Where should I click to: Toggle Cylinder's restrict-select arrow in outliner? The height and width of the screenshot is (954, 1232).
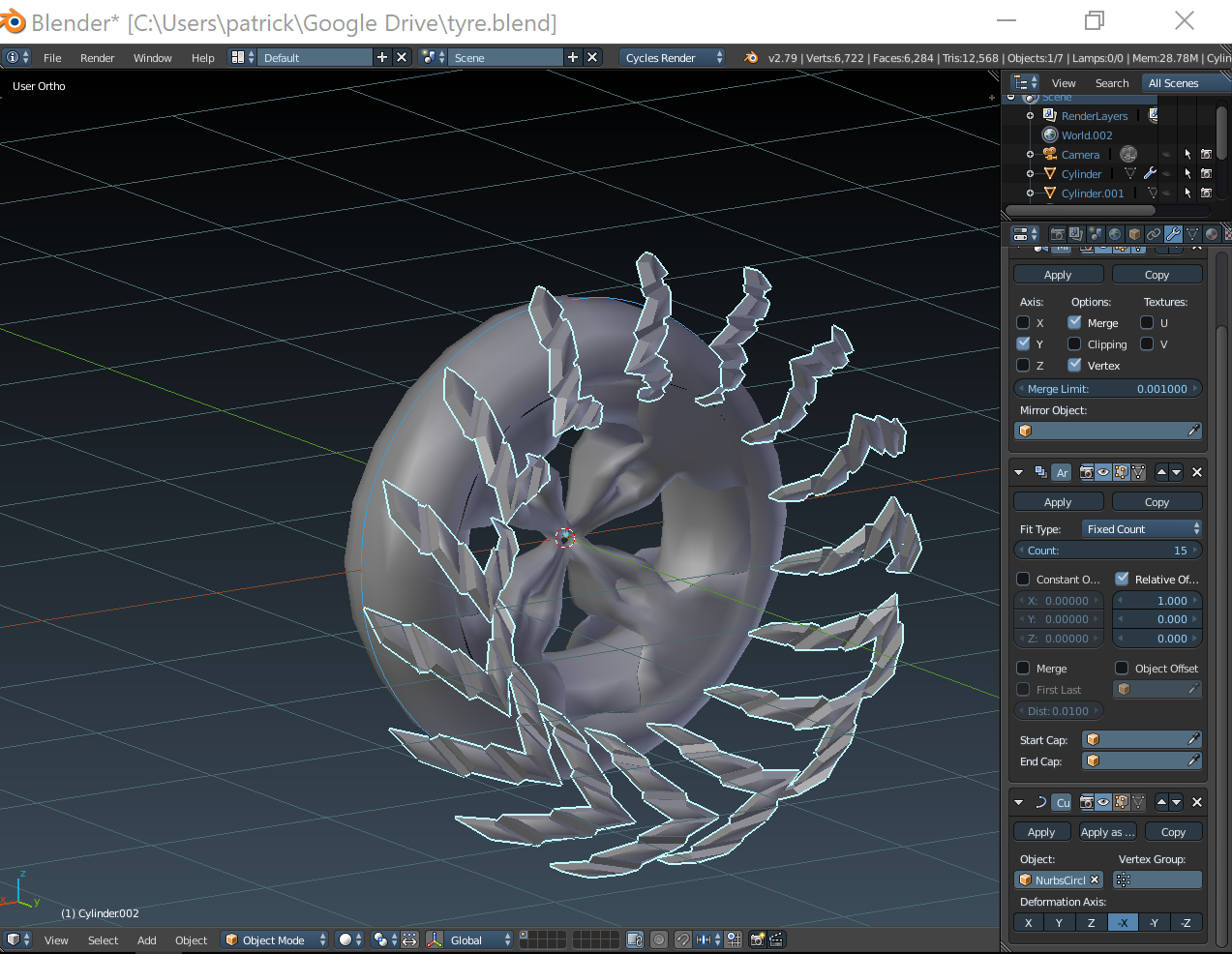[1187, 174]
